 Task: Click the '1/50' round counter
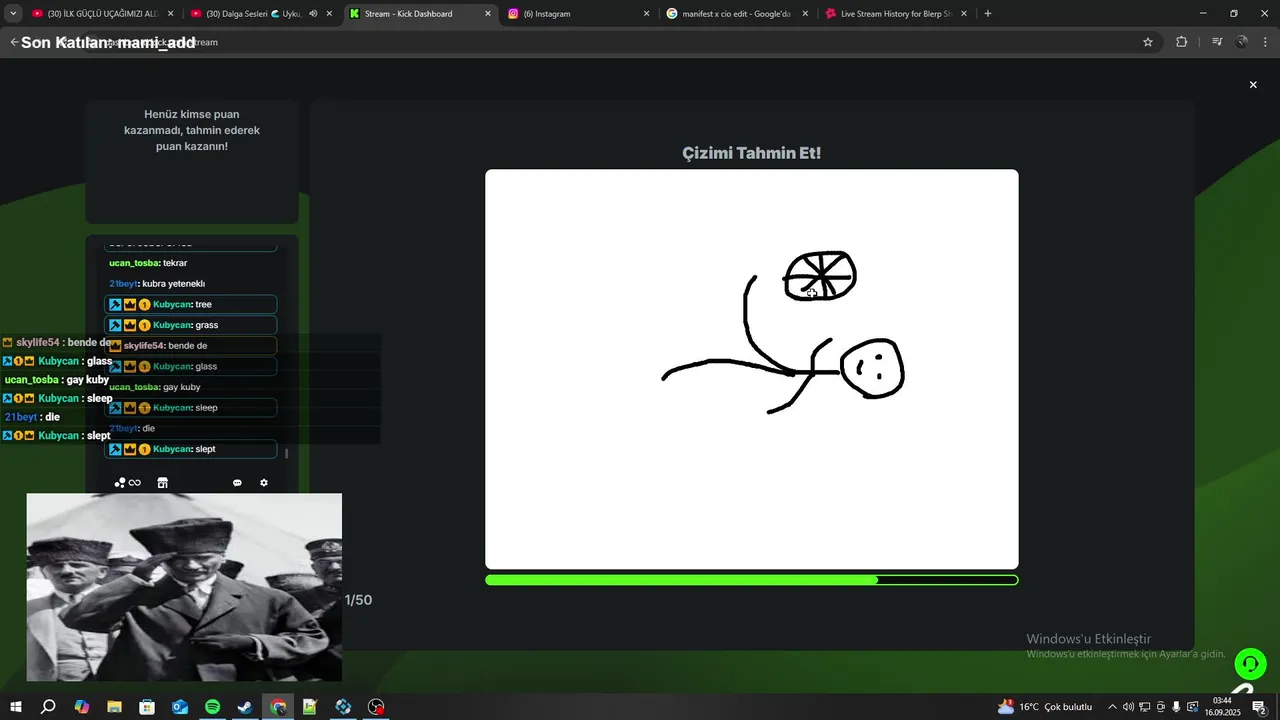358,600
